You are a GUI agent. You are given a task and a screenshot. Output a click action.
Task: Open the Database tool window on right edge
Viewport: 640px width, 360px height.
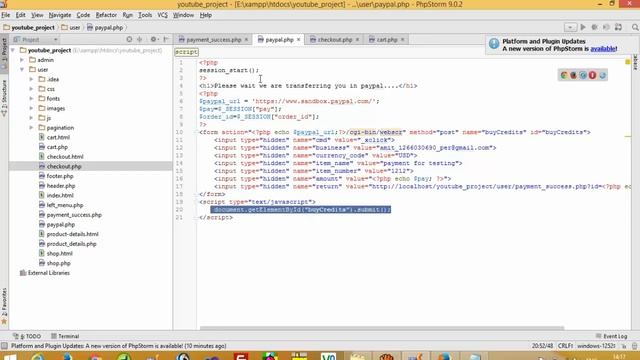pos(636,62)
